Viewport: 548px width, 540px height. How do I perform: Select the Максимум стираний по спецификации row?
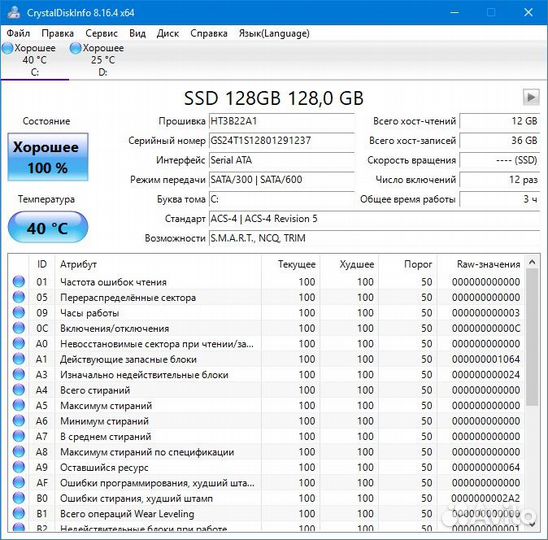click(x=266, y=452)
